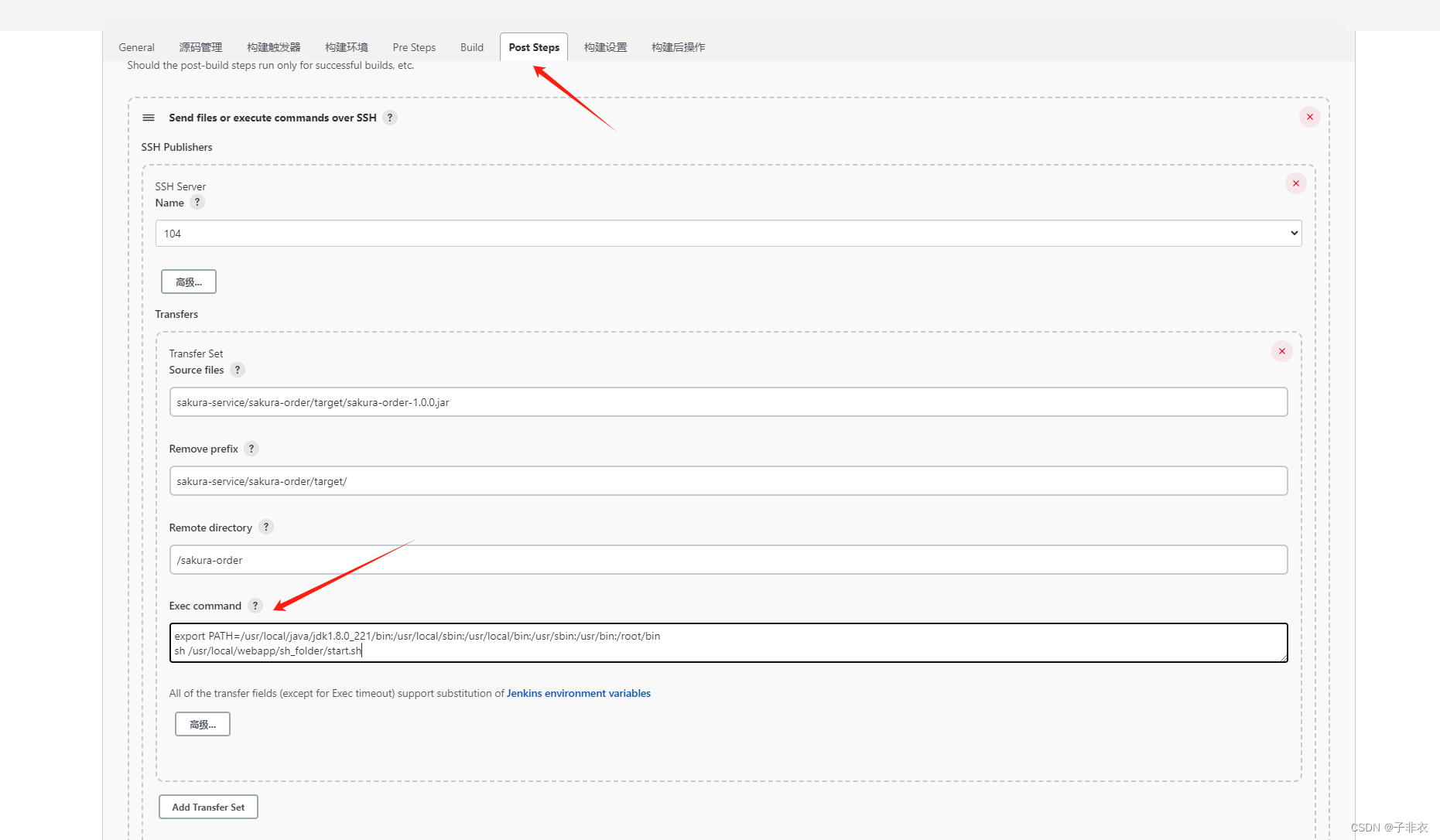This screenshot has width=1440, height=840.
Task: Switch to the 构建触发器 tab
Action: point(273,47)
